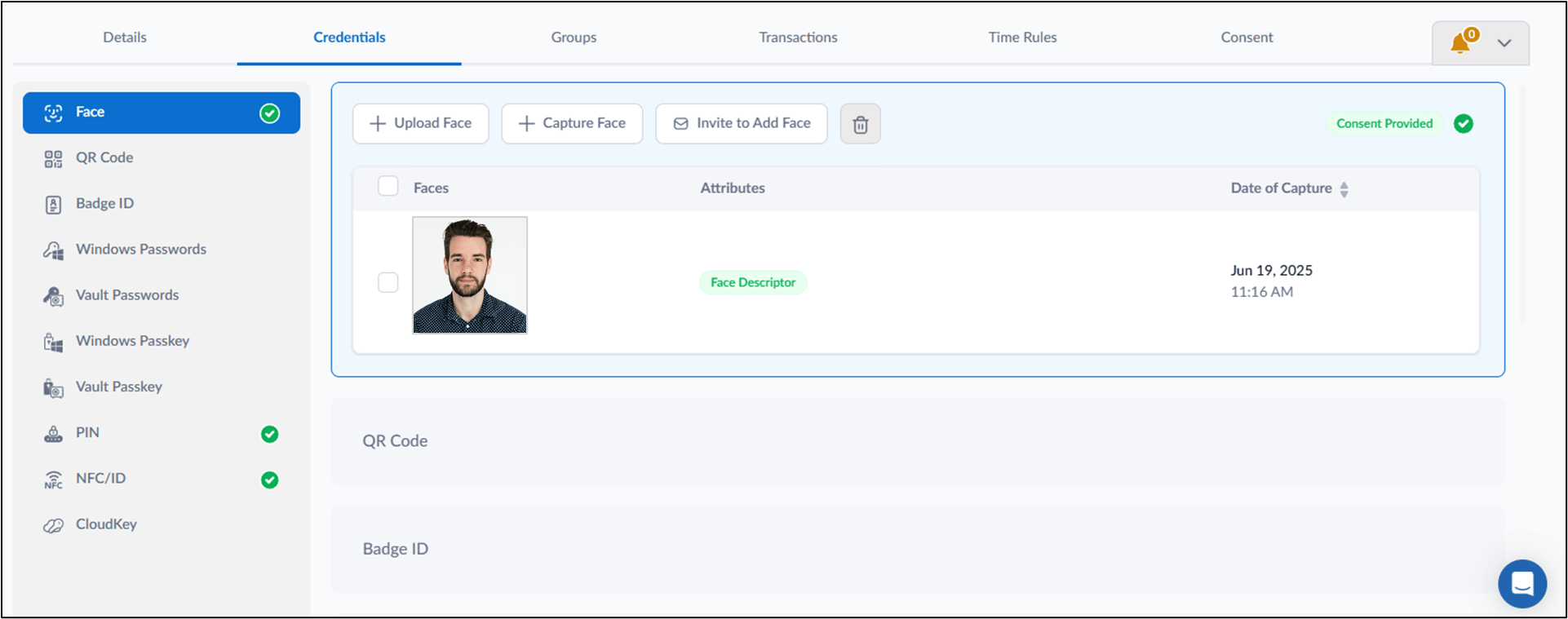Expand the QR Code section panel
Viewport: 1568px width, 619px height.
[x=918, y=441]
